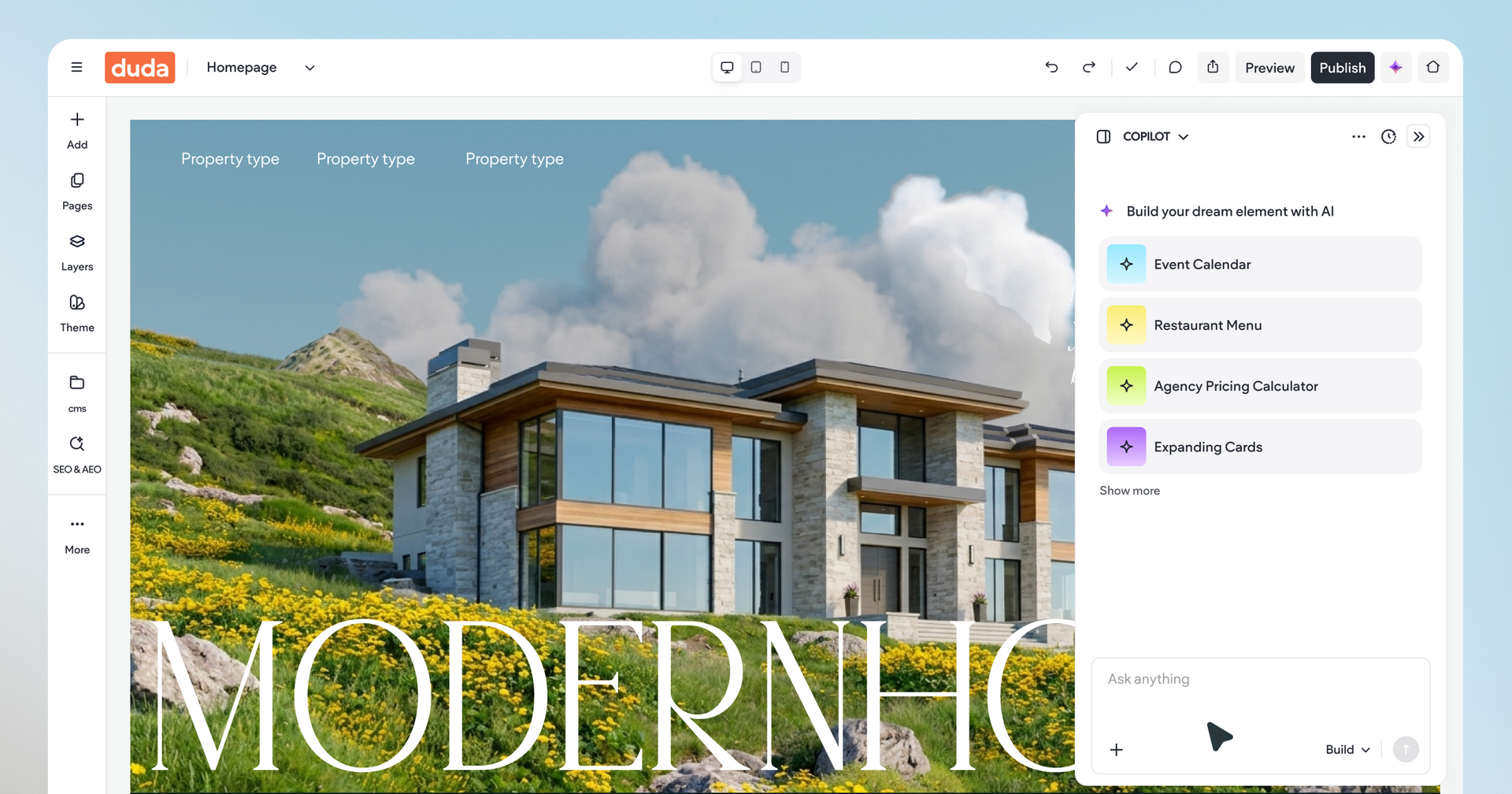The image size is (1512, 794).
Task: Click the duda logo
Action: click(140, 68)
